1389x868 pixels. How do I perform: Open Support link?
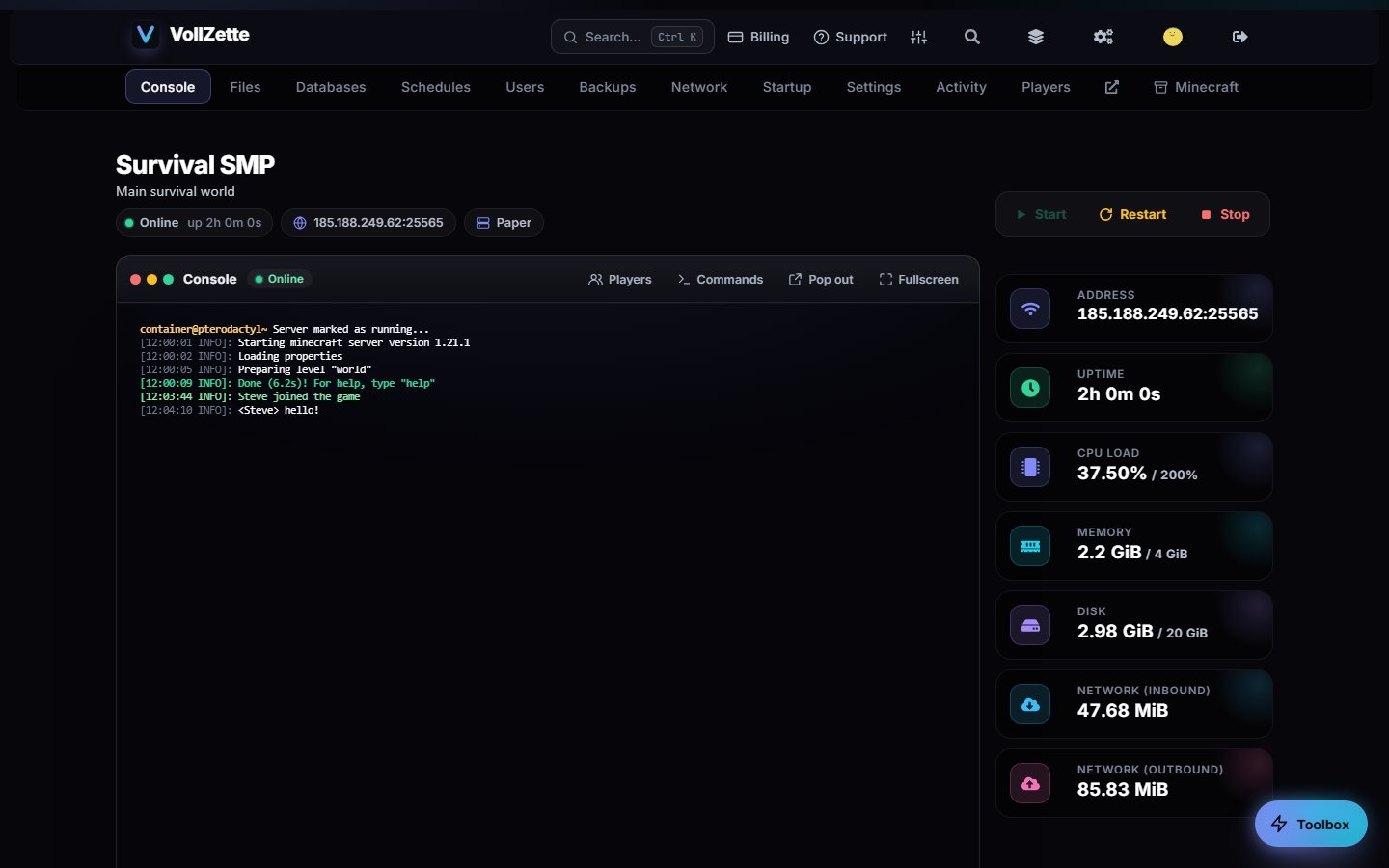click(x=850, y=37)
